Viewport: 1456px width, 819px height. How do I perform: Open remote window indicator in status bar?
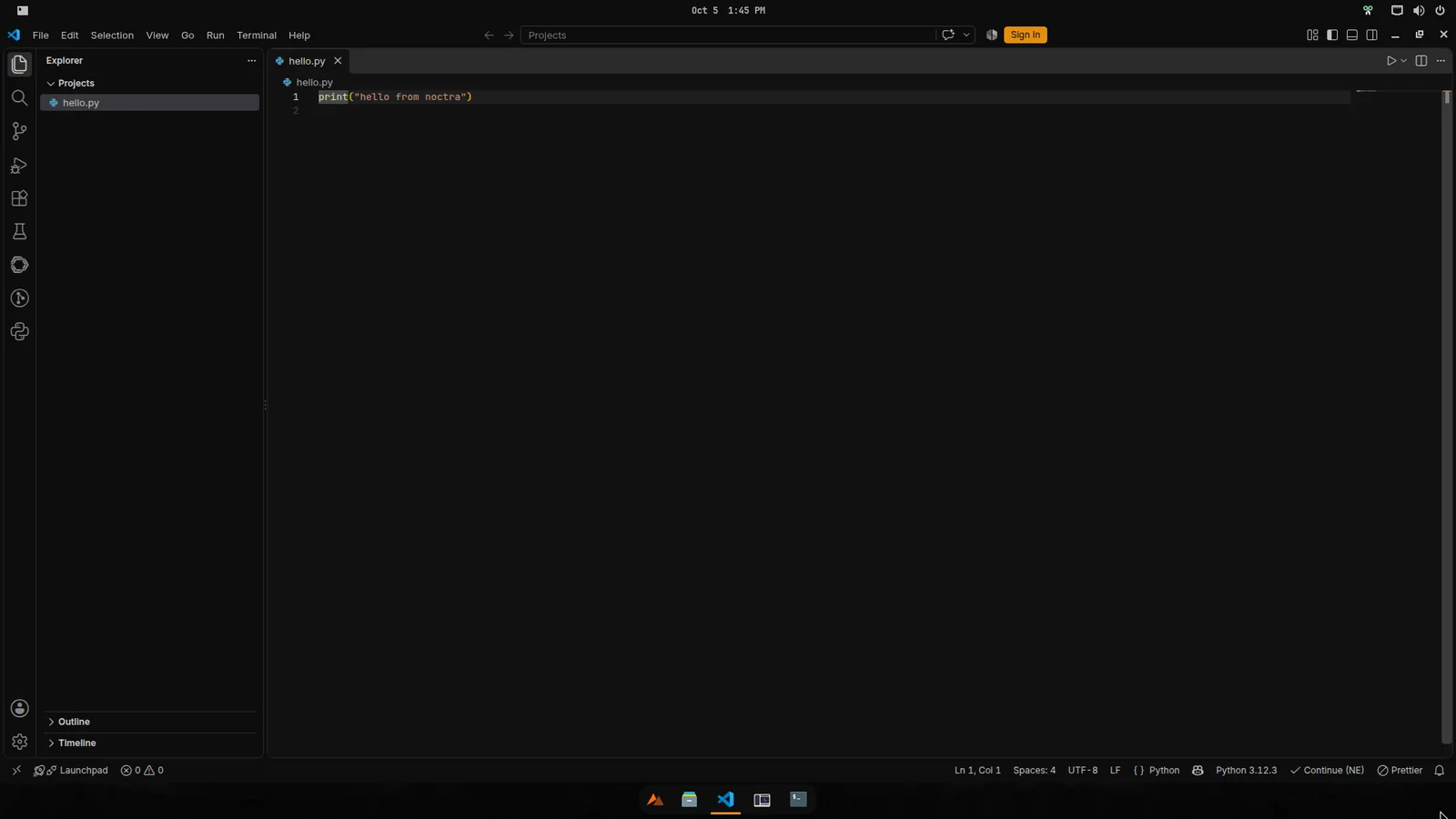pyautogui.click(x=16, y=770)
